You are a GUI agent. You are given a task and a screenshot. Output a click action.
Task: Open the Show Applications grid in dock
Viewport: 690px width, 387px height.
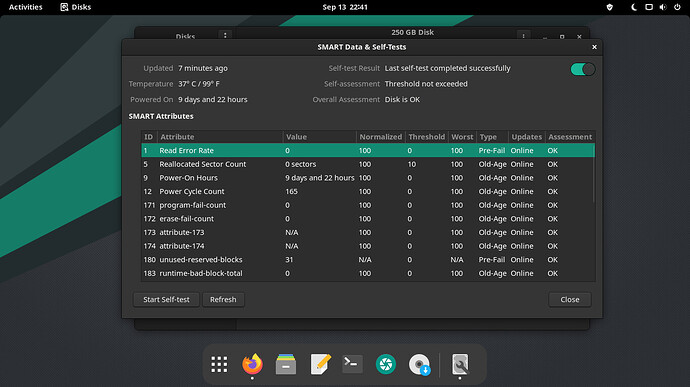219,364
